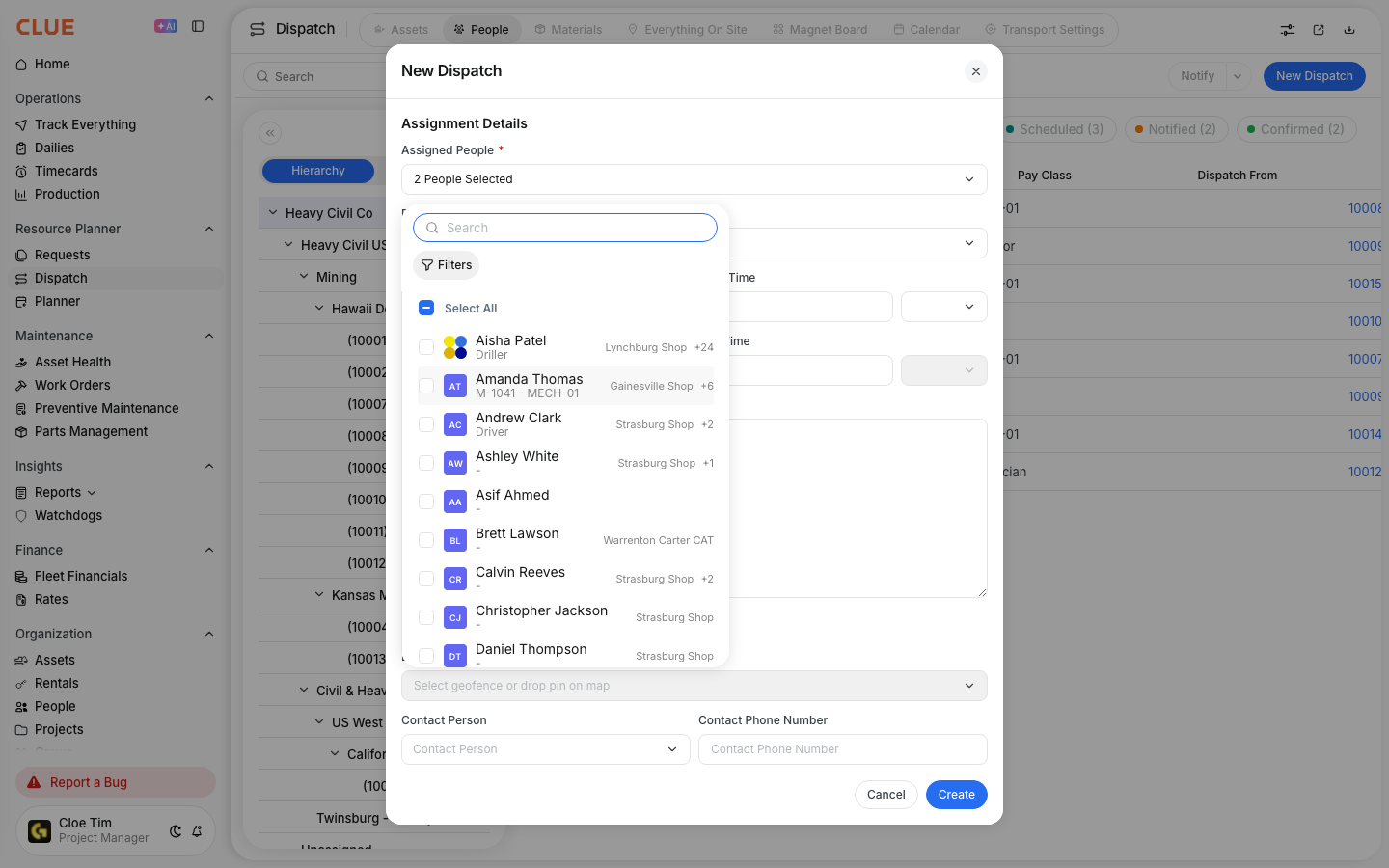This screenshot has width=1389, height=868.
Task: Open the Timecards icon in the sidebar
Action: [x=21, y=172]
